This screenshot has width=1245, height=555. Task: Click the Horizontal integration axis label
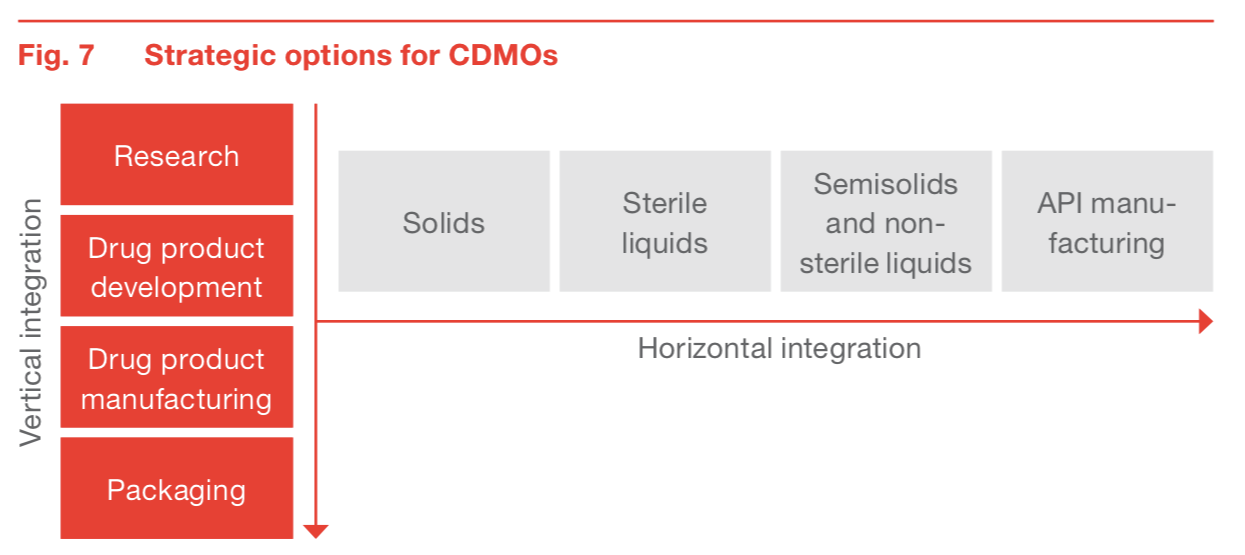tap(779, 348)
